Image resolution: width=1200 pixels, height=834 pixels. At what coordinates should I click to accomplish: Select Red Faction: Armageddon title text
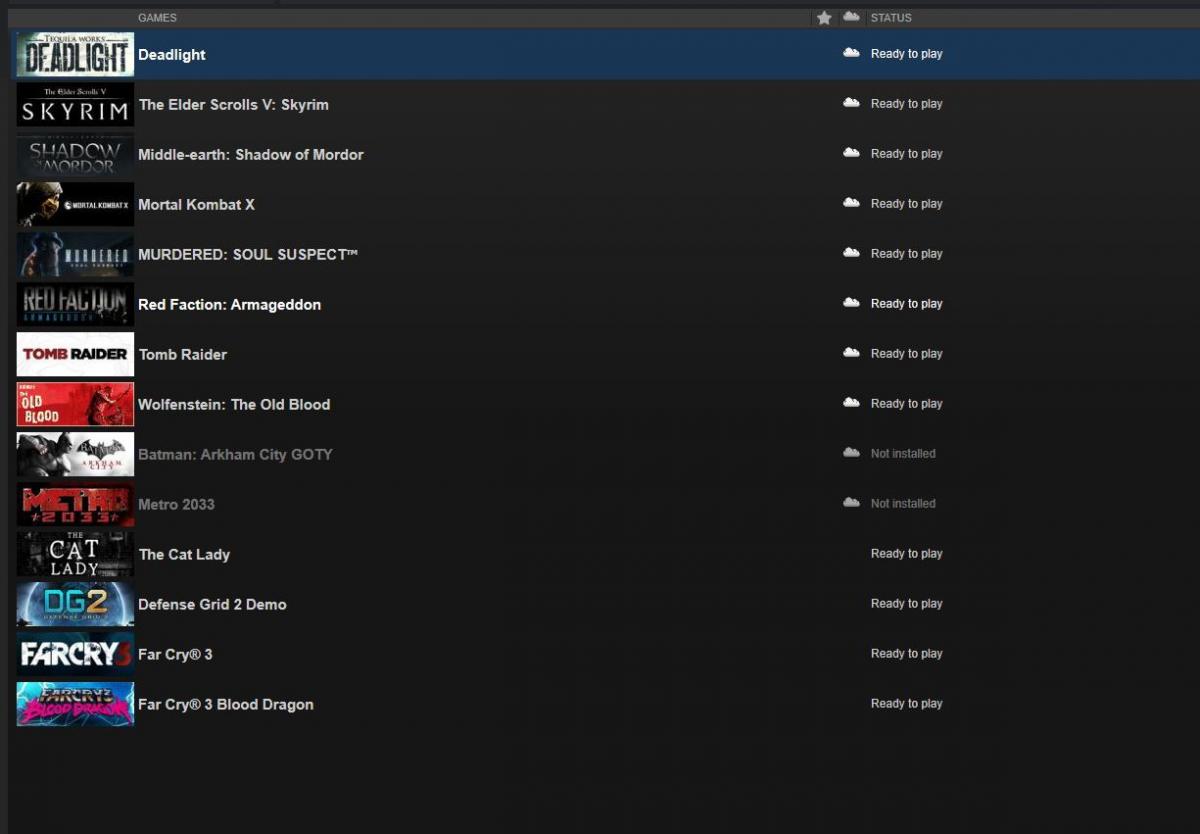coord(230,305)
